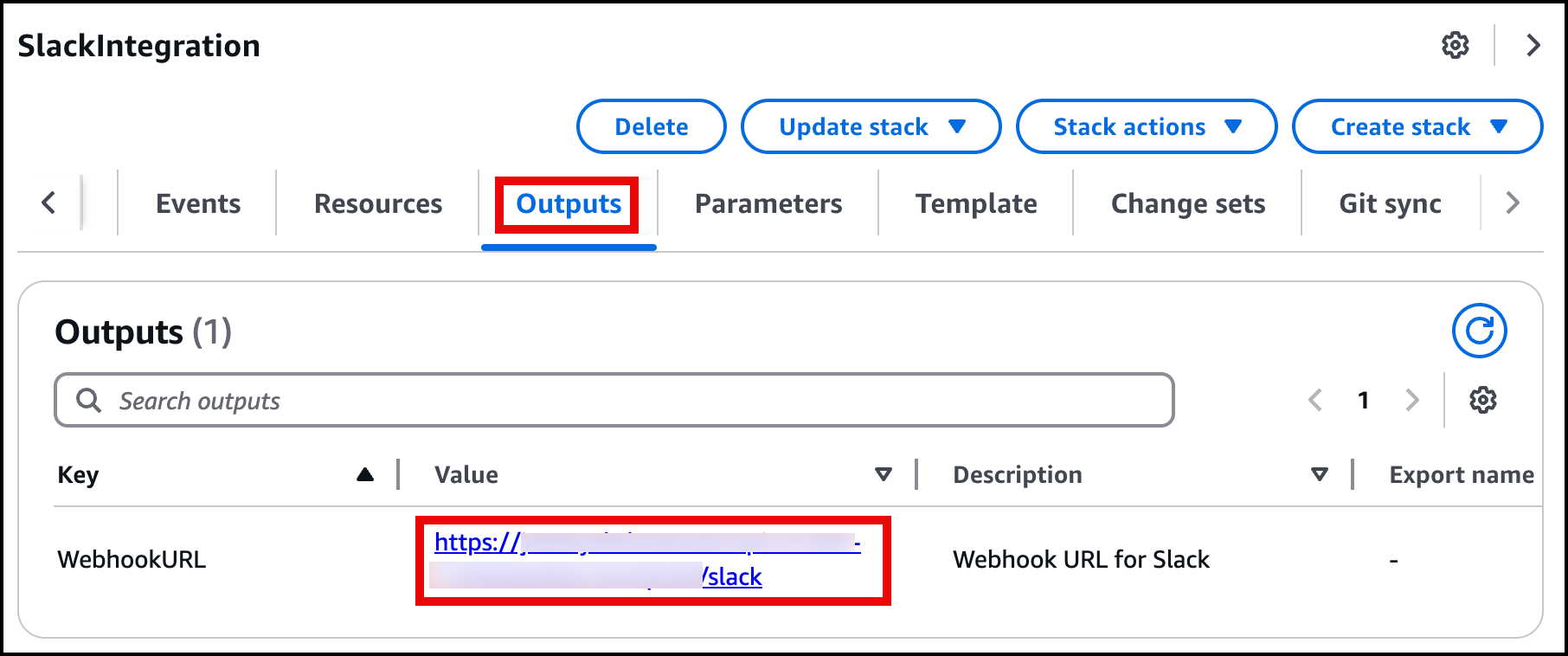Go to the previous page with the left pagination arrow
Image resolution: width=1568 pixels, height=656 pixels.
pos(1315,400)
